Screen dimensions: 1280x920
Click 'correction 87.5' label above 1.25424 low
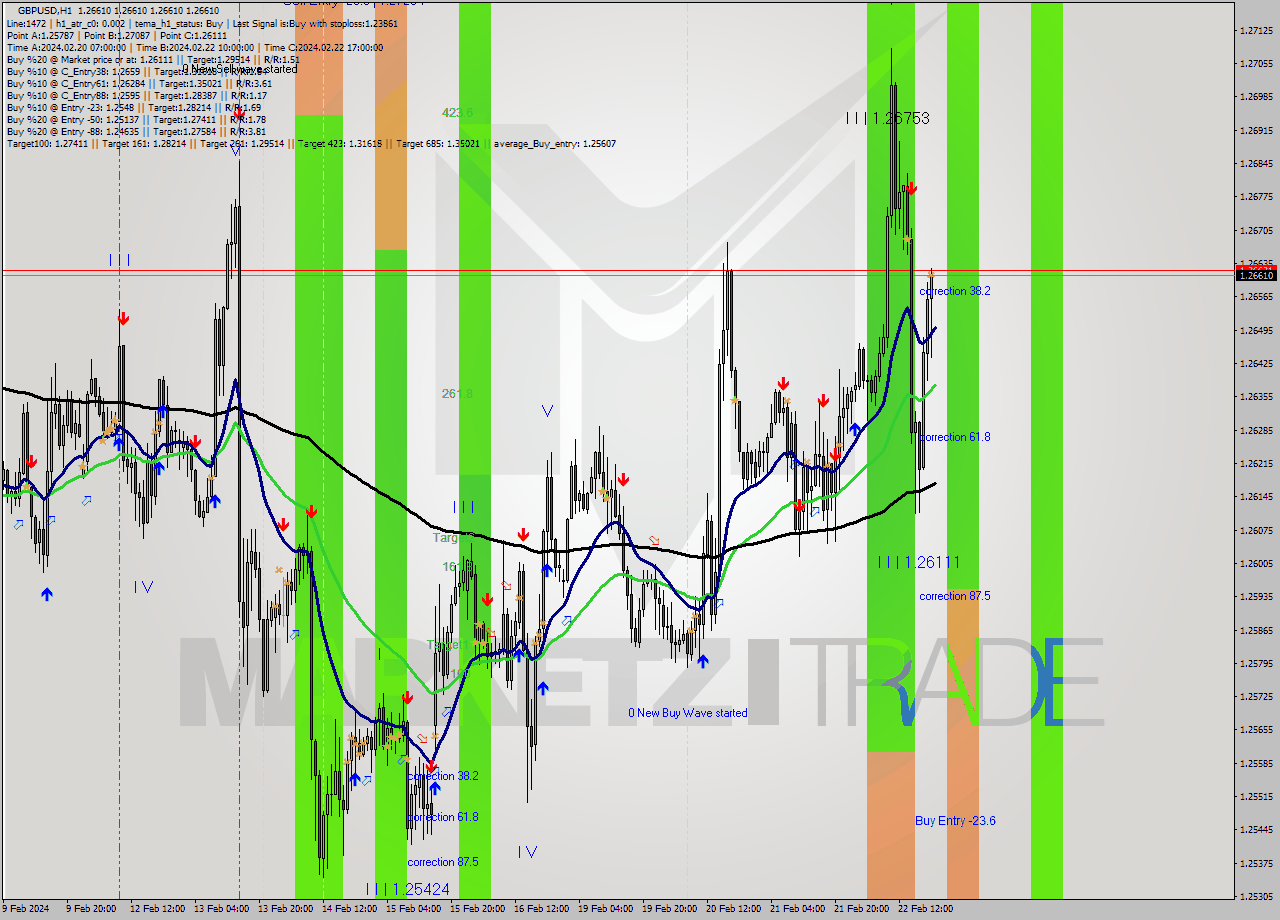[443, 862]
